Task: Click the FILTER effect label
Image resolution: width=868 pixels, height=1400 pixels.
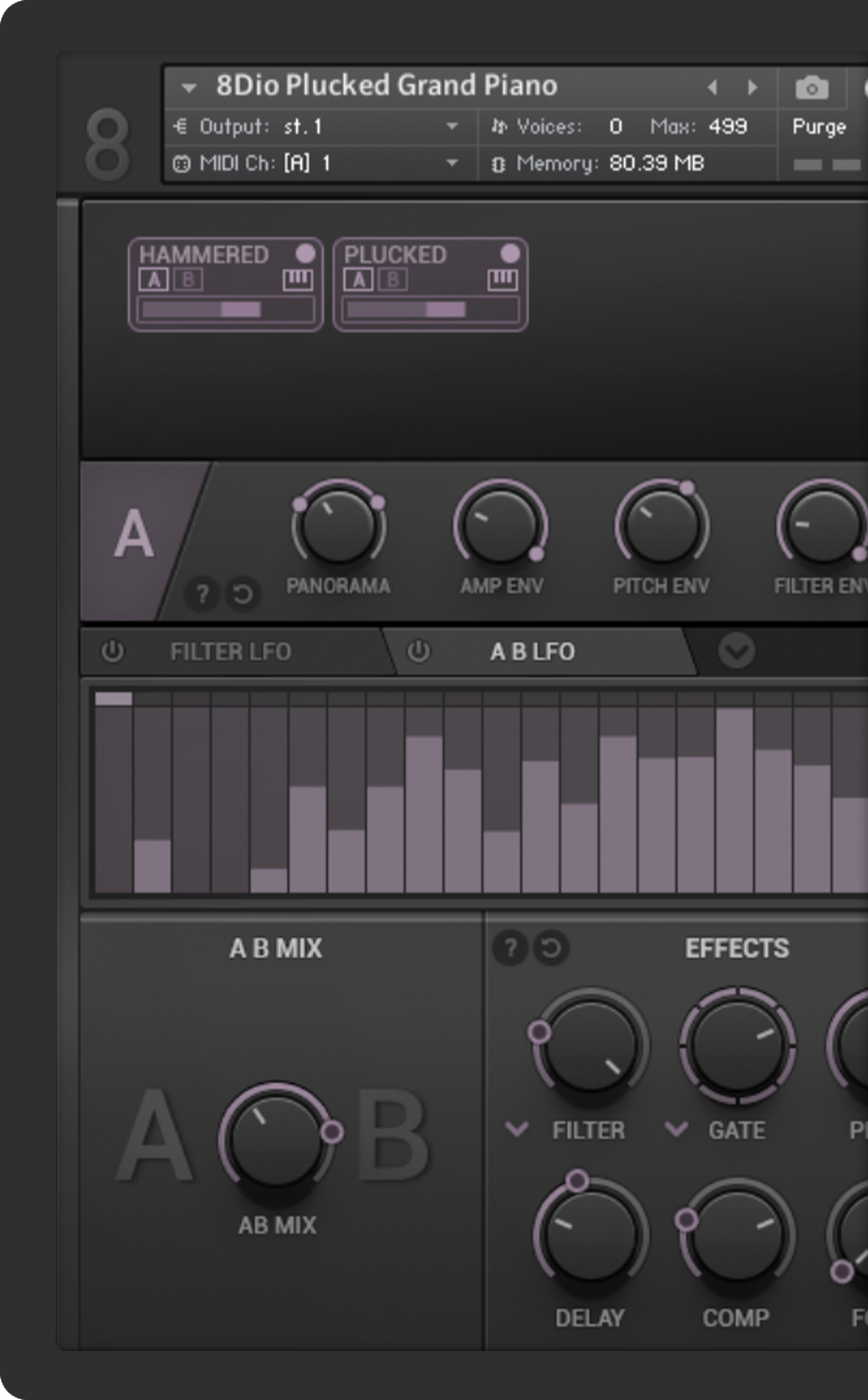Action: (588, 1131)
